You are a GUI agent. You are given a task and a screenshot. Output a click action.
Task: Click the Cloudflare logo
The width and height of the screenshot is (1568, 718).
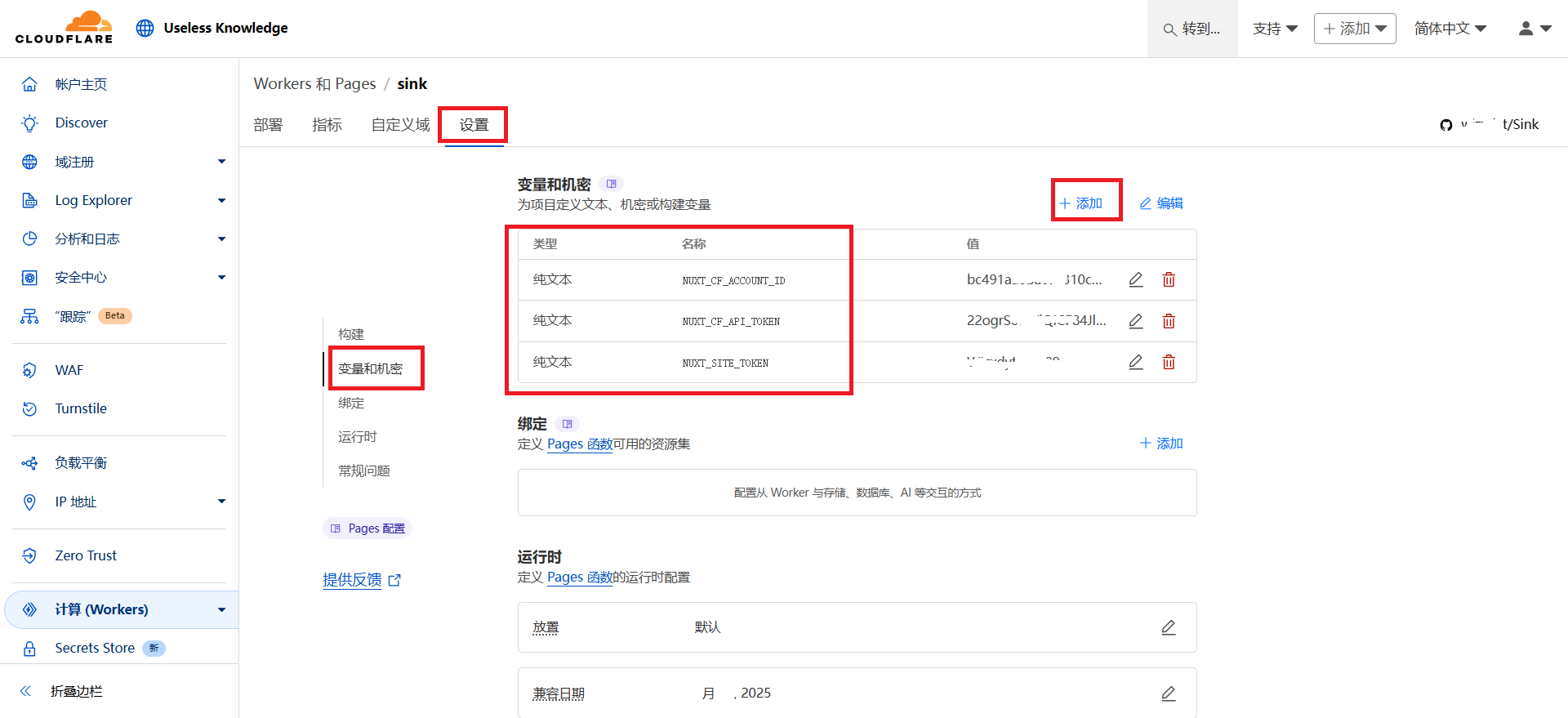(x=64, y=28)
